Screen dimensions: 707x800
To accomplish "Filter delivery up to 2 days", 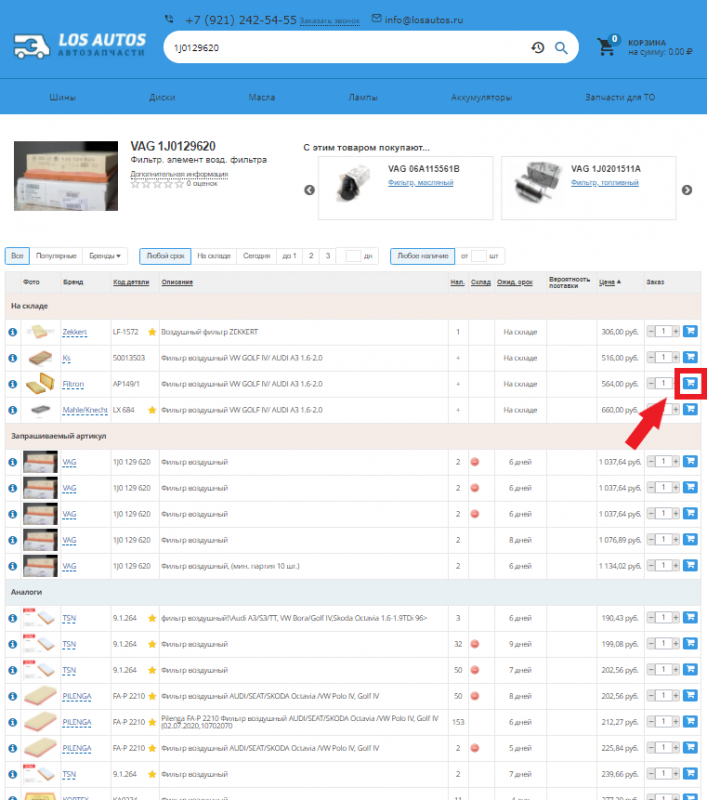I will [311, 256].
